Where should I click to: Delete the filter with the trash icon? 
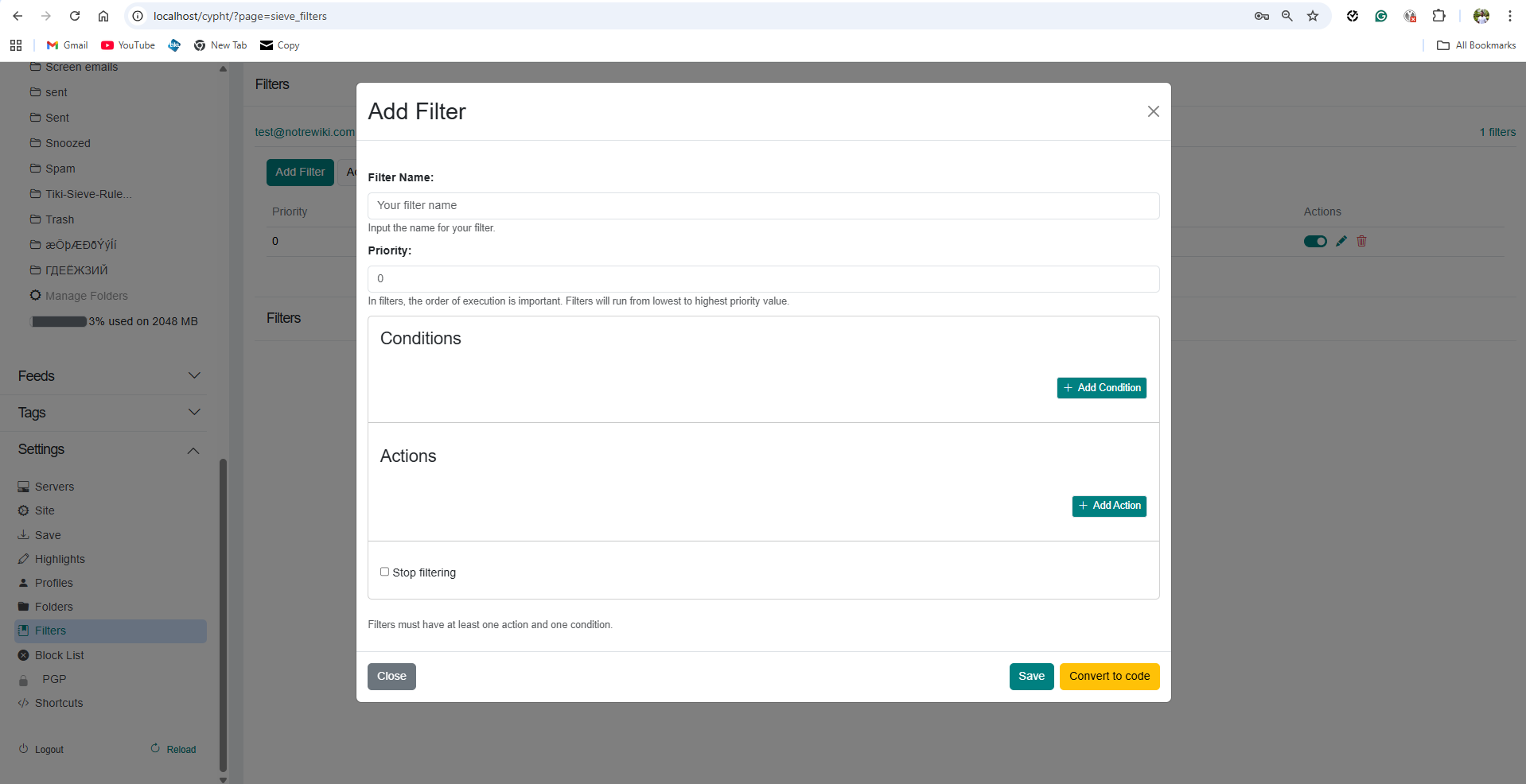click(x=1361, y=241)
